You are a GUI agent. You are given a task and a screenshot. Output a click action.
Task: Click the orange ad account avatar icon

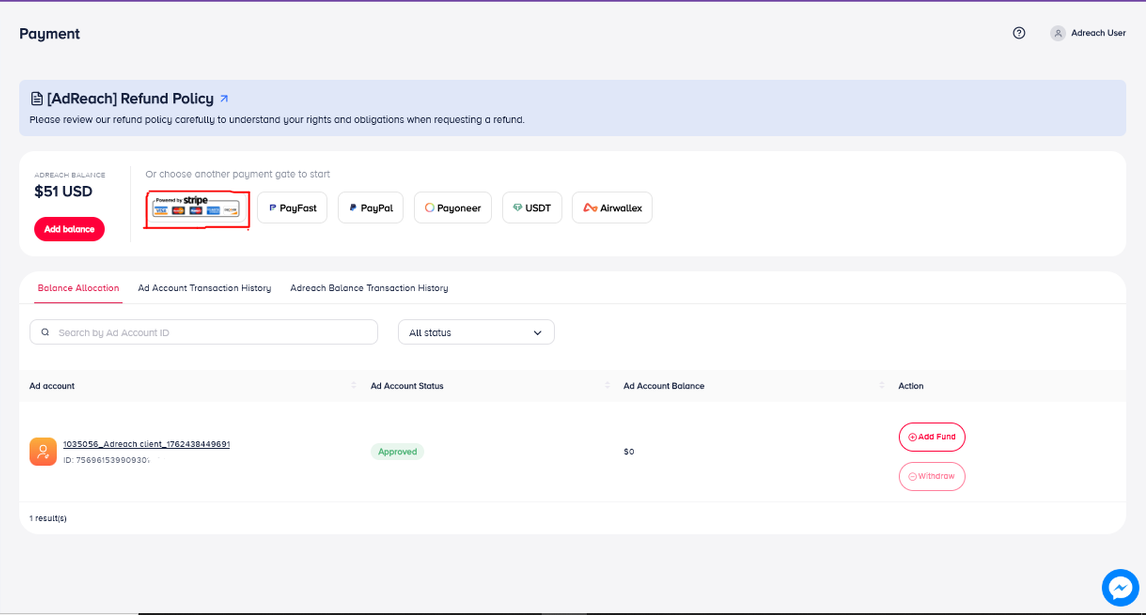coord(43,452)
